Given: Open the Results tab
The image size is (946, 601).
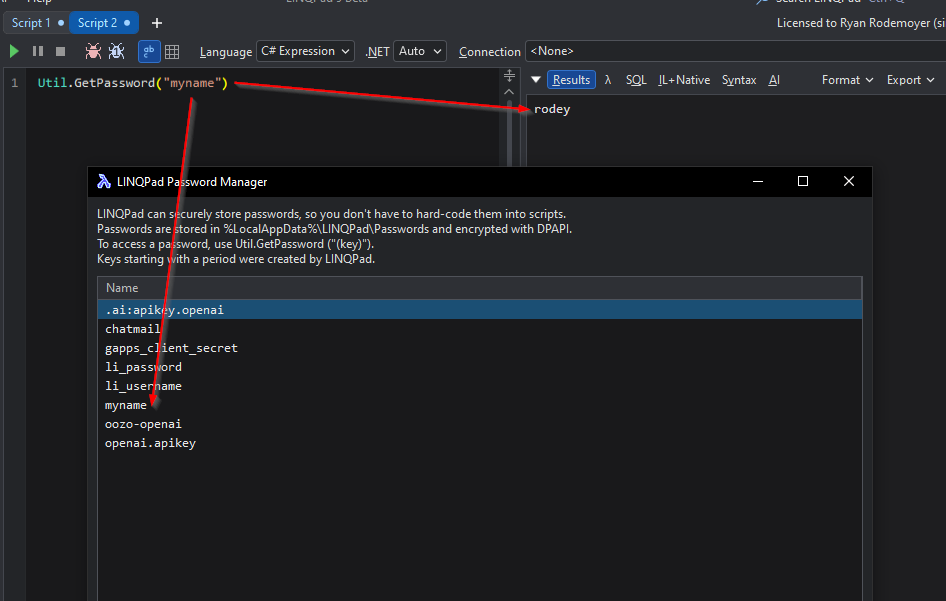Looking at the screenshot, I should pyautogui.click(x=571, y=80).
